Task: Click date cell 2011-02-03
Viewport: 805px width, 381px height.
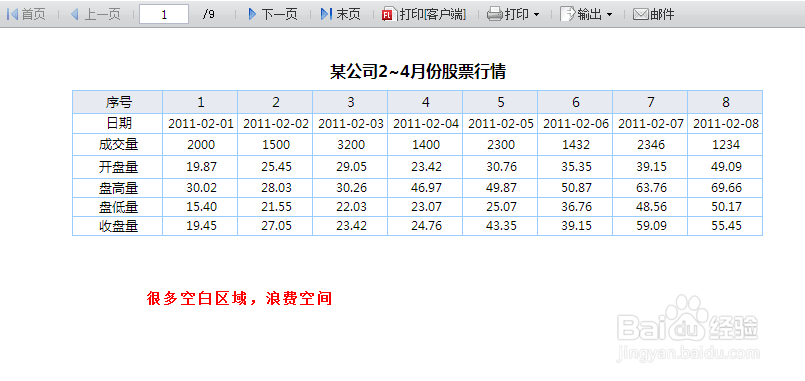Action: point(351,124)
